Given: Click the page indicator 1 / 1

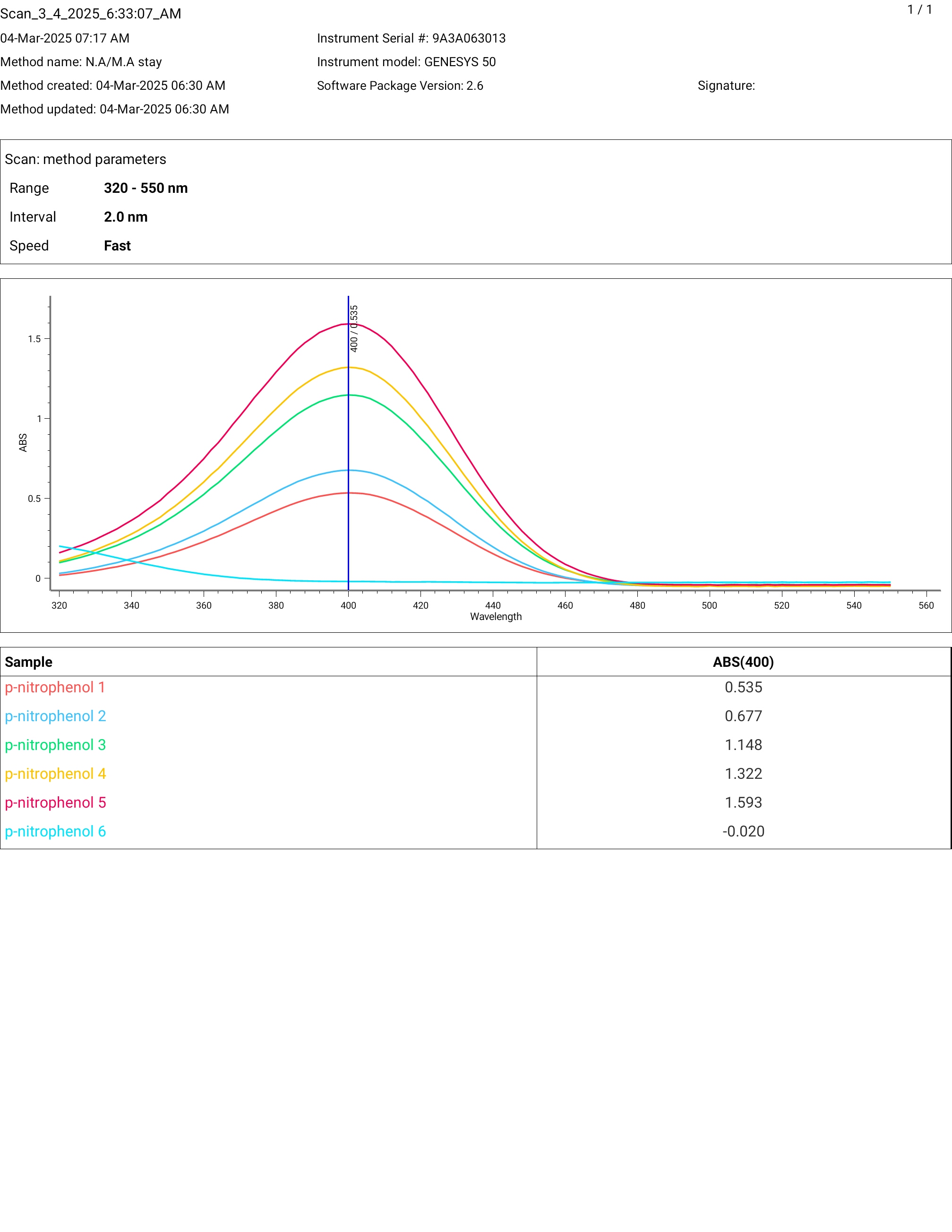Looking at the screenshot, I should click(x=919, y=9).
